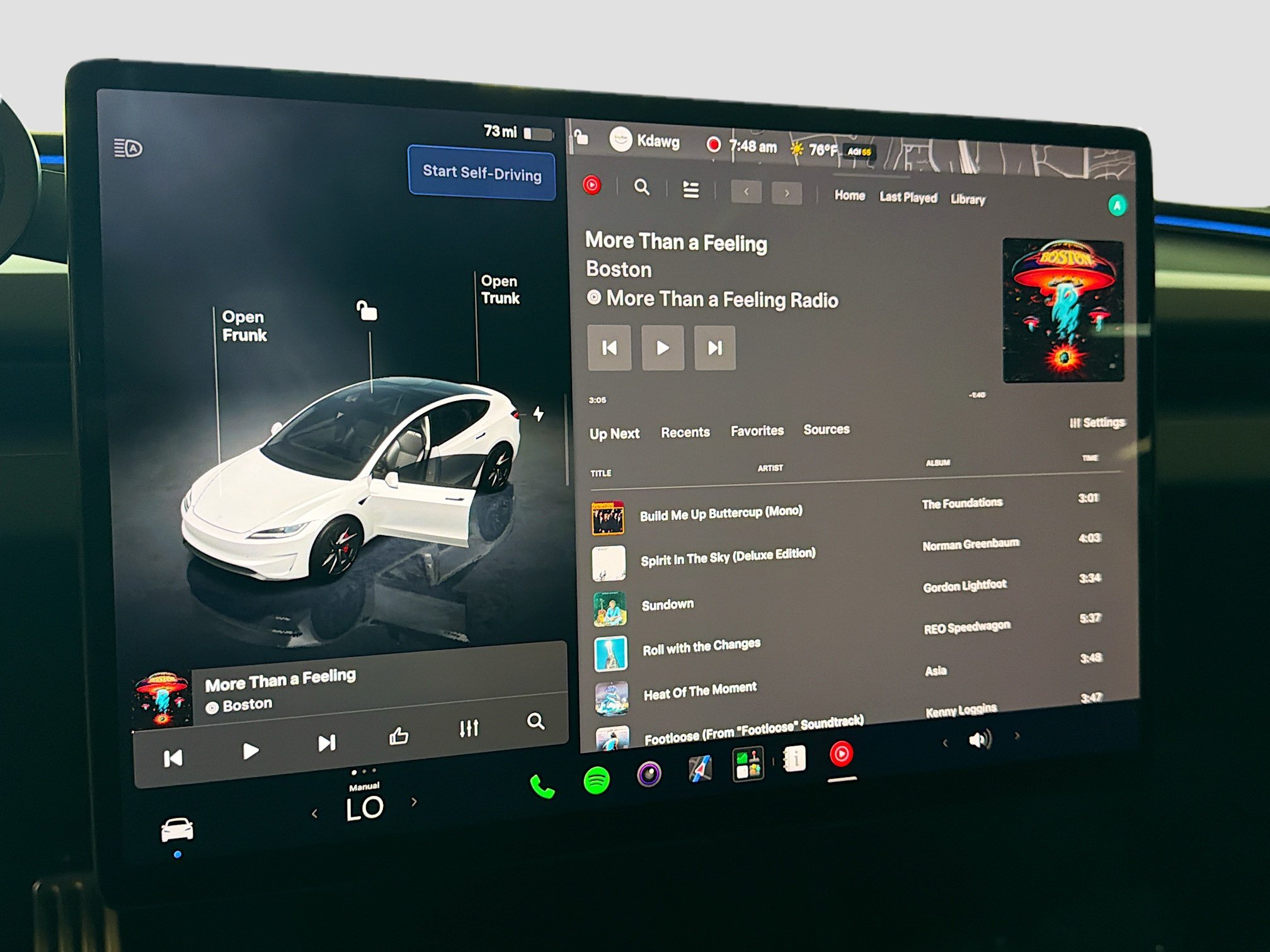The height and width of the screenshot is (952, 1270).
Task: Open the media Settings button
Action: pyautogui.click(x=1097, y=422)
